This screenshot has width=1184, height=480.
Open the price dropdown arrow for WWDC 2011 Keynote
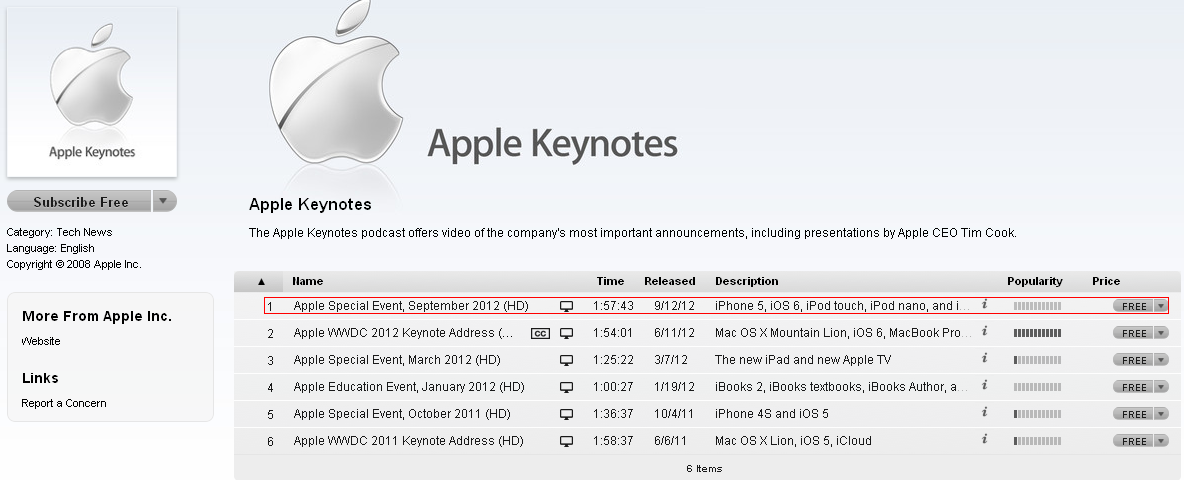click(x=1160, y=441)
